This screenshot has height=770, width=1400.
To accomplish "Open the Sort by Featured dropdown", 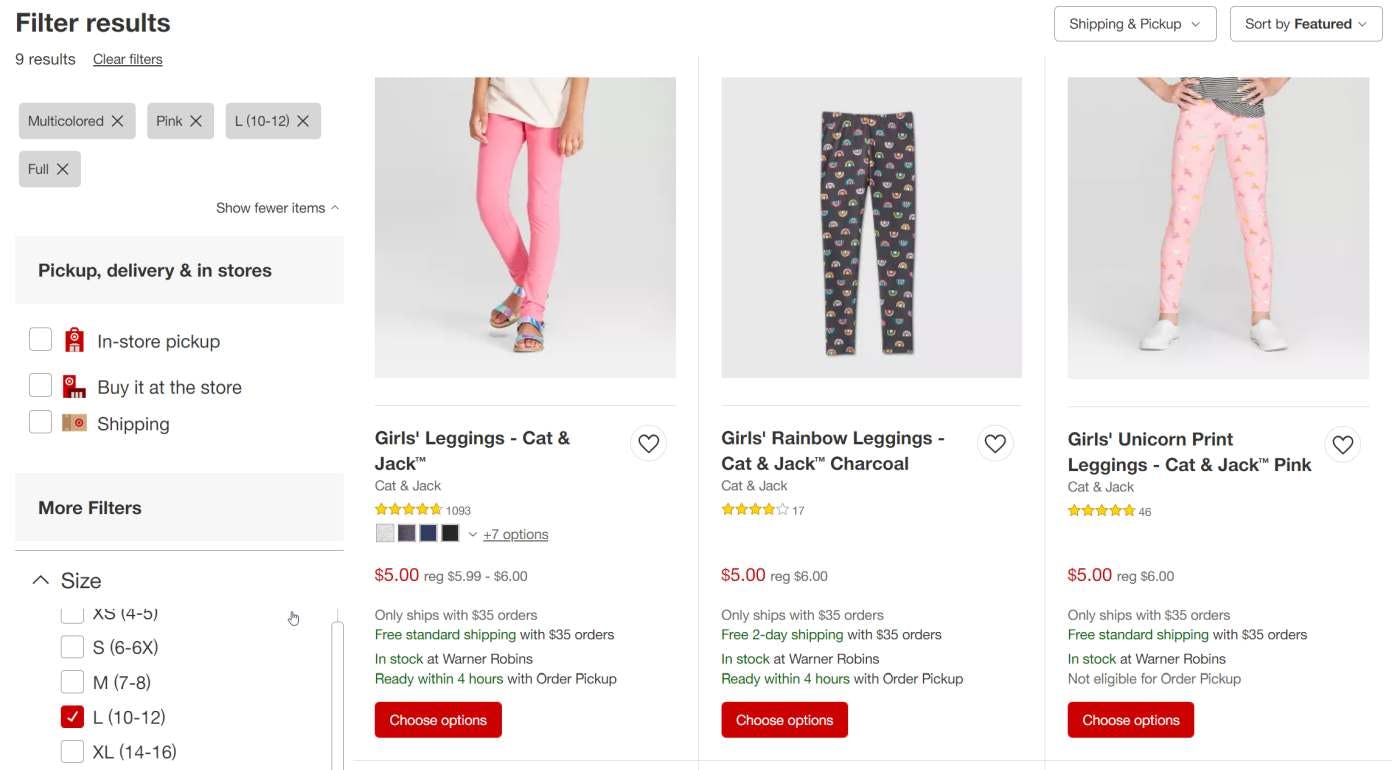I will 1305,24.
